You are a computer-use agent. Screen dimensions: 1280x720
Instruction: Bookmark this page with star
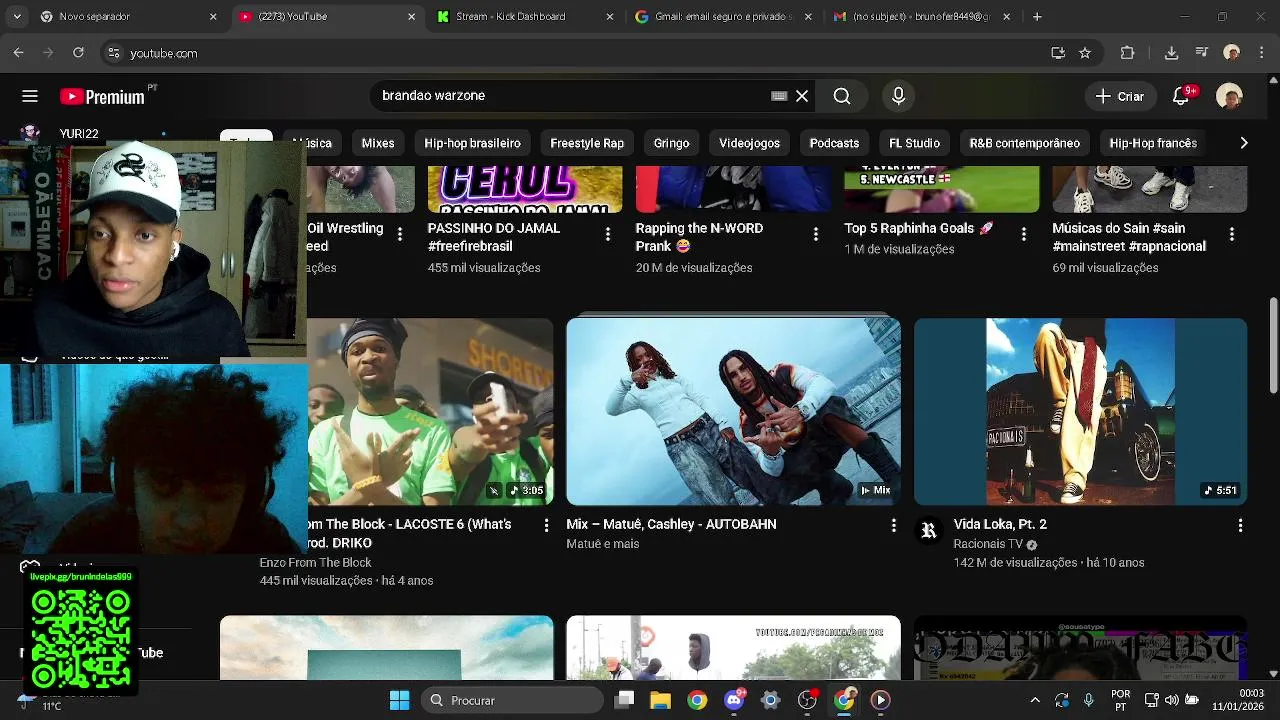coord(1085,53)
